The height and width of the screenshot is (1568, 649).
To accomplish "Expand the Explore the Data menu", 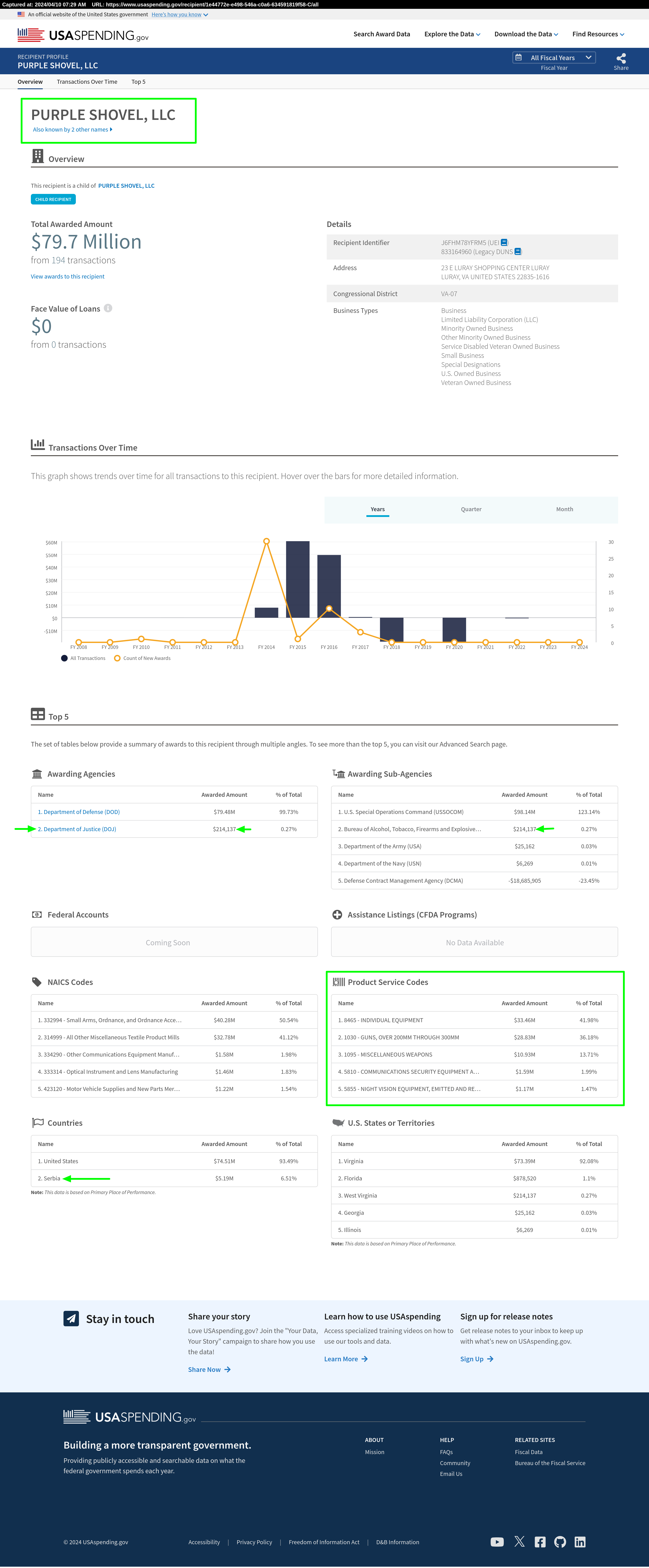I will (452, 34).
